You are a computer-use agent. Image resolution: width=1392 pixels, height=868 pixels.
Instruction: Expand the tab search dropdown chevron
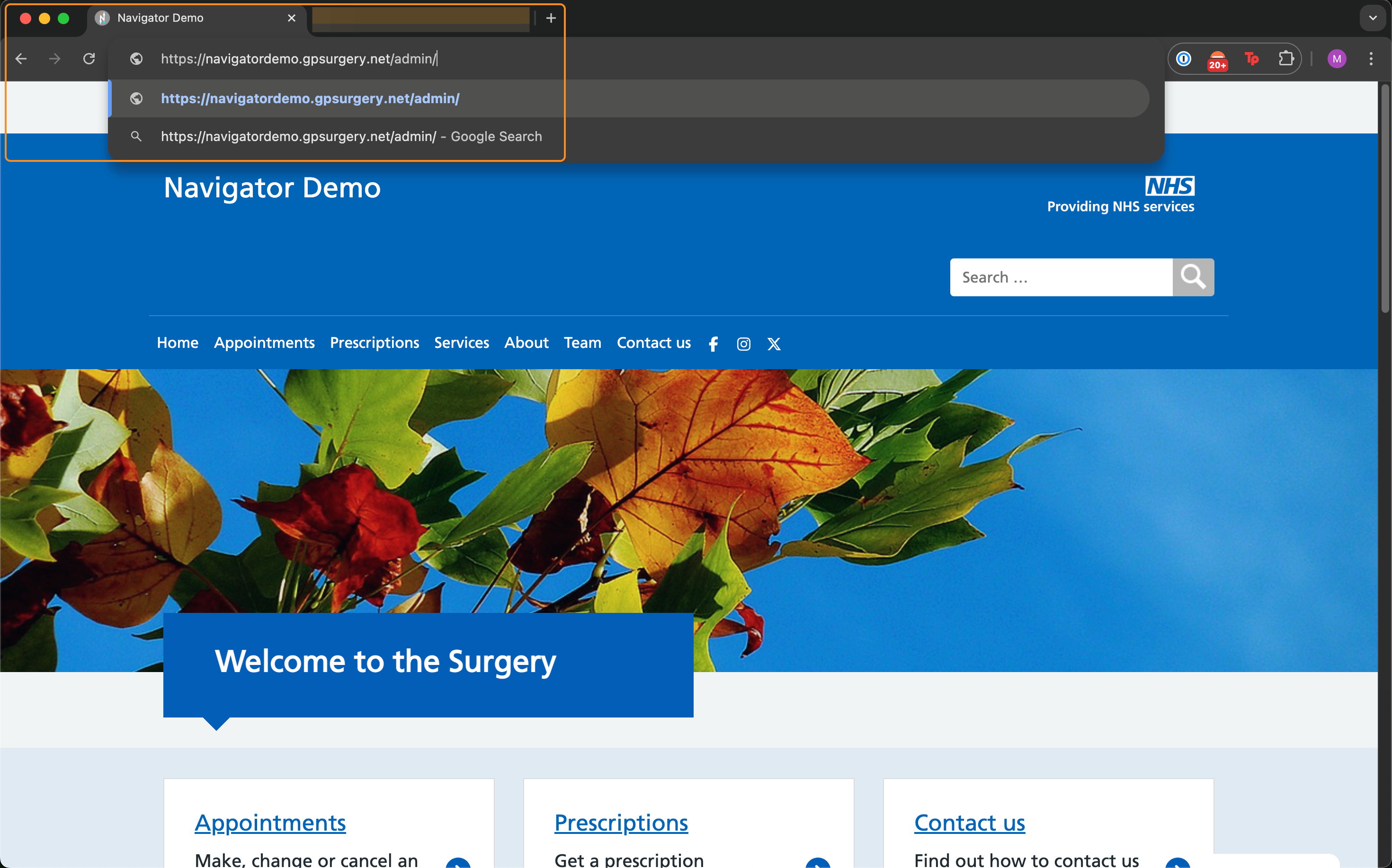pos(1373,18)
